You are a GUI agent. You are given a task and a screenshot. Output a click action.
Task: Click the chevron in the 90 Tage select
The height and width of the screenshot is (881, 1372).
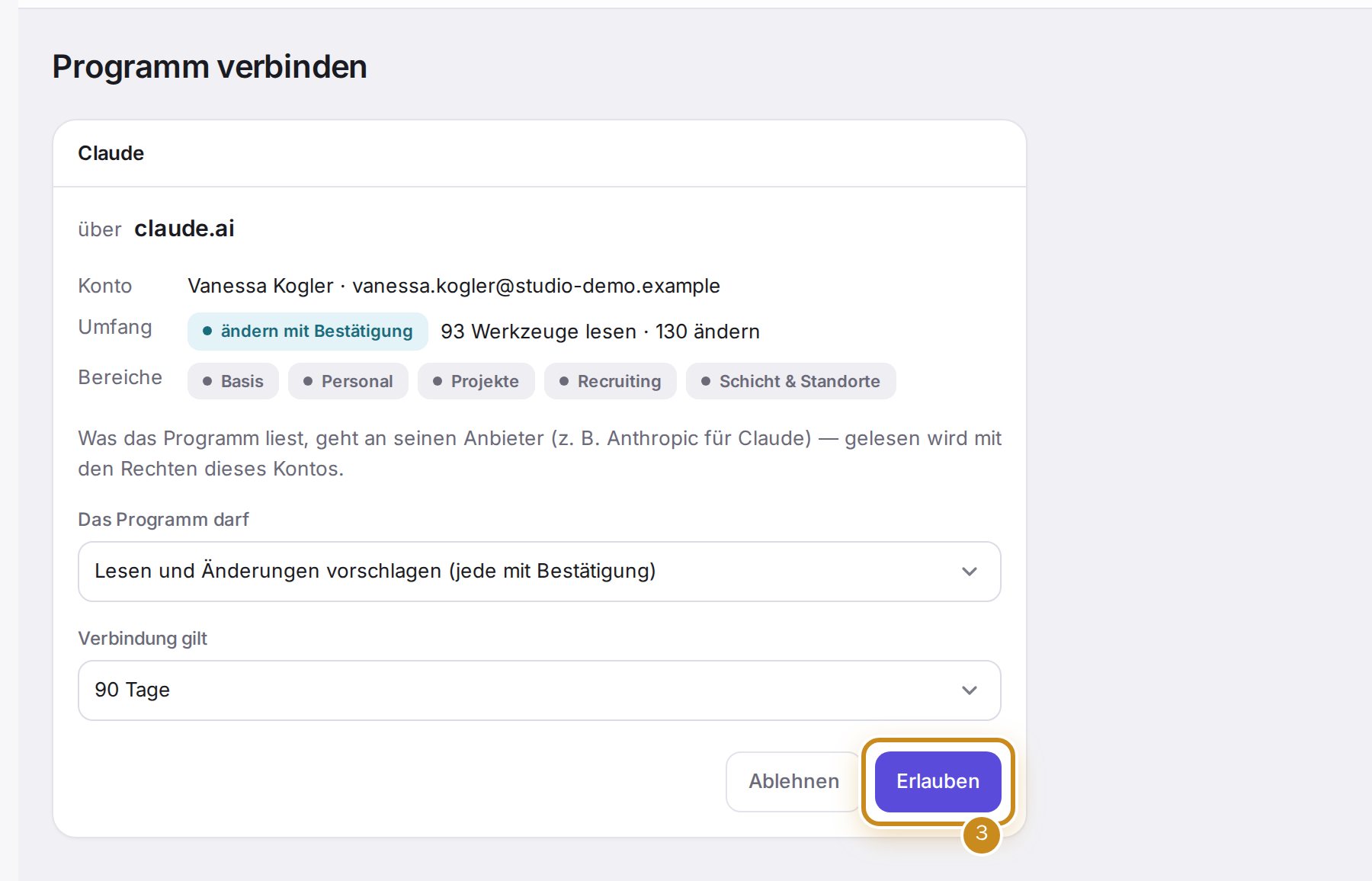click(969, 690)
